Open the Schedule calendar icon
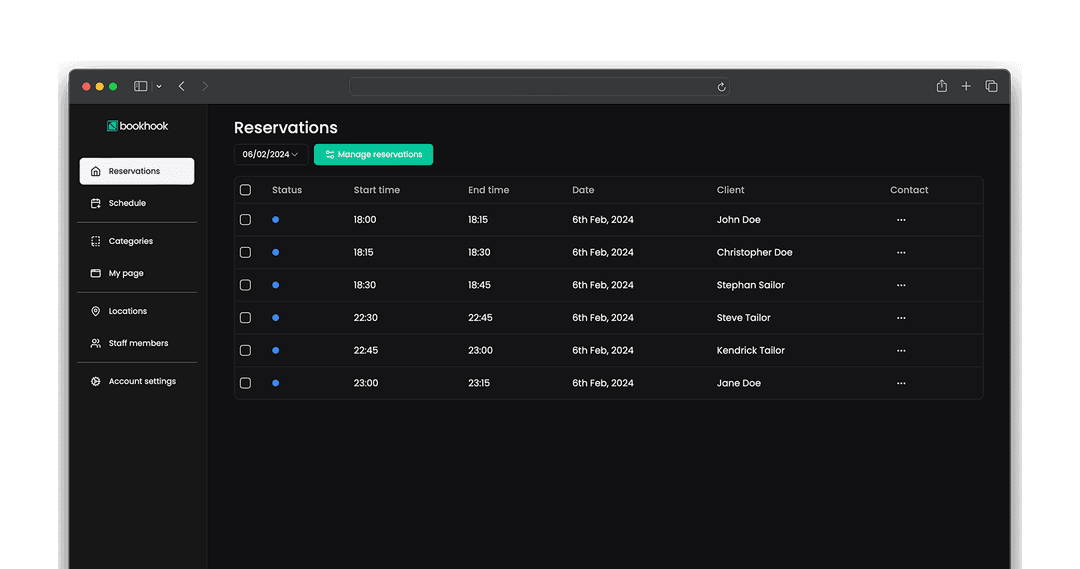 [x=96, y=203]
